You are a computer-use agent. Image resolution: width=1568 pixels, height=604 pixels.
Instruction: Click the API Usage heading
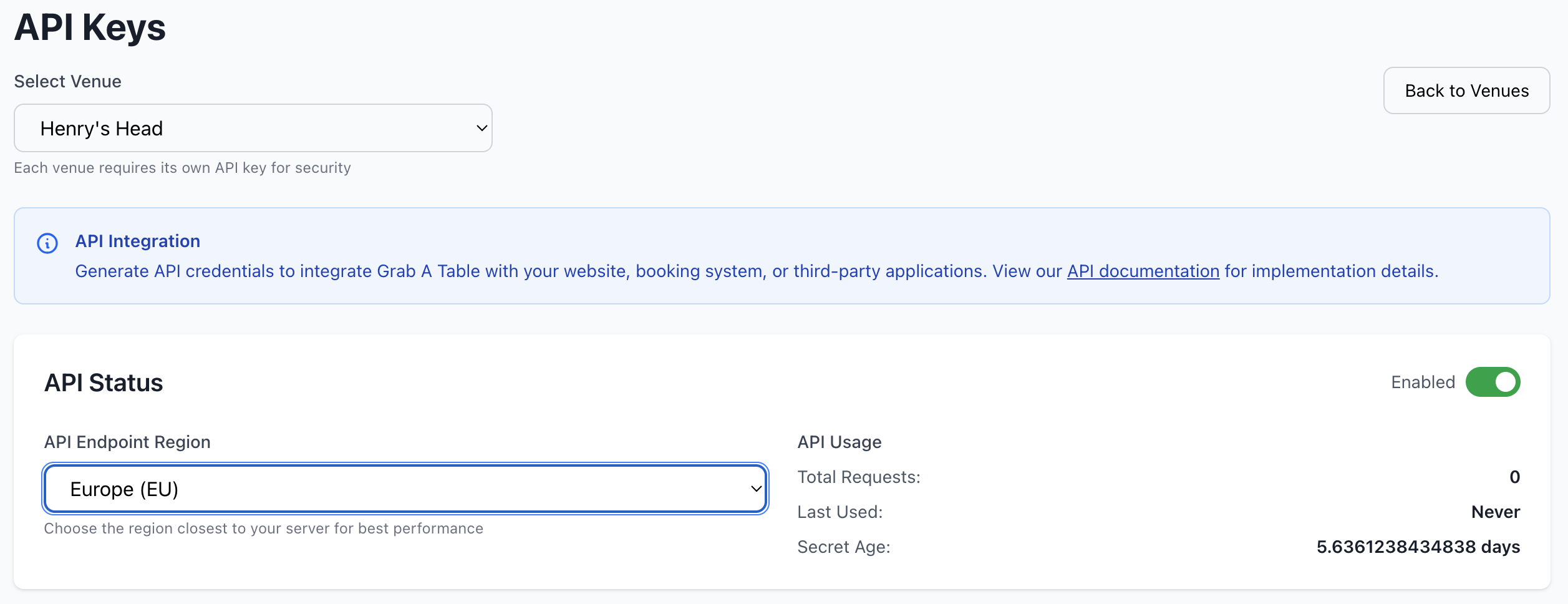tap(839, 442)
